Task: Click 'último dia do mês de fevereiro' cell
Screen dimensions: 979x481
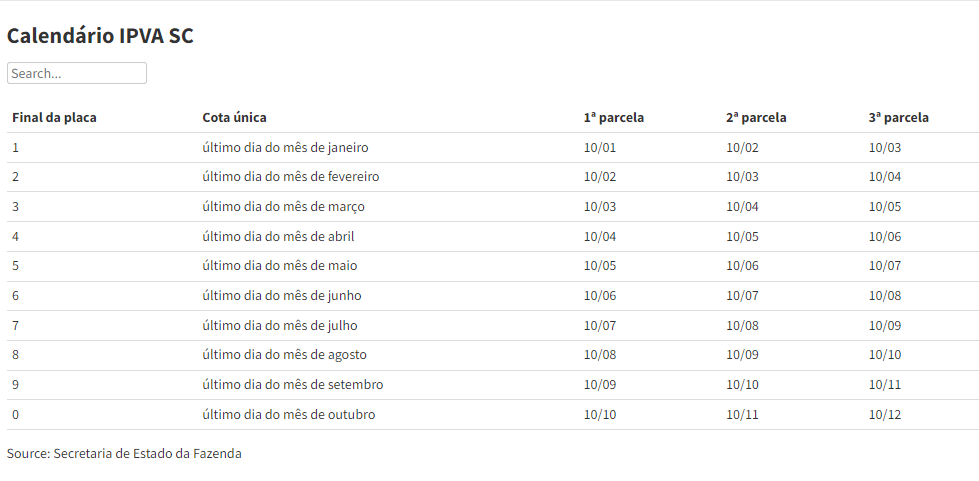Action: click(x=290, y=177)
